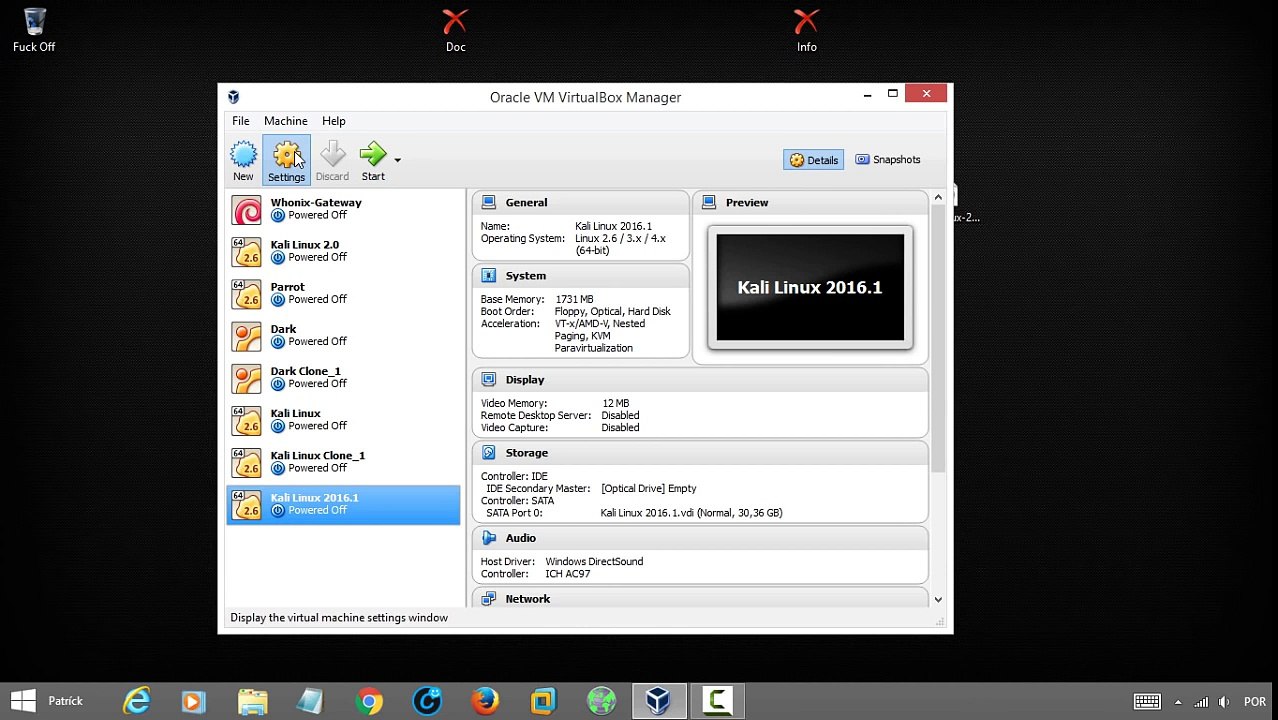Screen dimensions: 1278x720
Task: Switch to Details view
Action: (x=813, y=160)
